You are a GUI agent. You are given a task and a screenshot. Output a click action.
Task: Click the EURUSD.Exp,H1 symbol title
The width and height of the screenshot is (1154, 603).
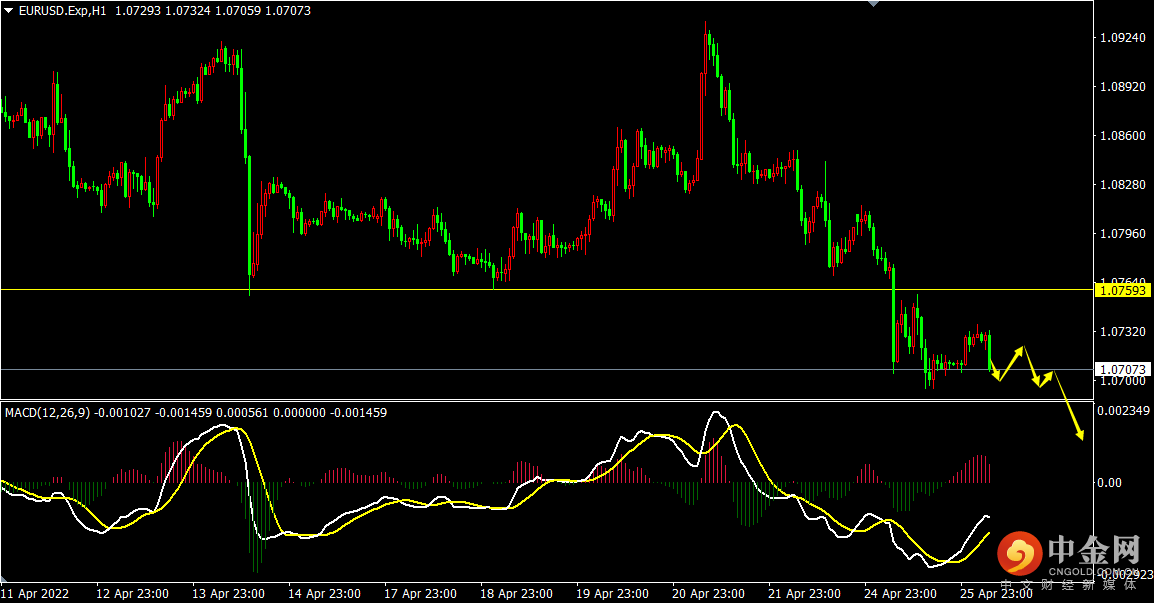[63, 10]
